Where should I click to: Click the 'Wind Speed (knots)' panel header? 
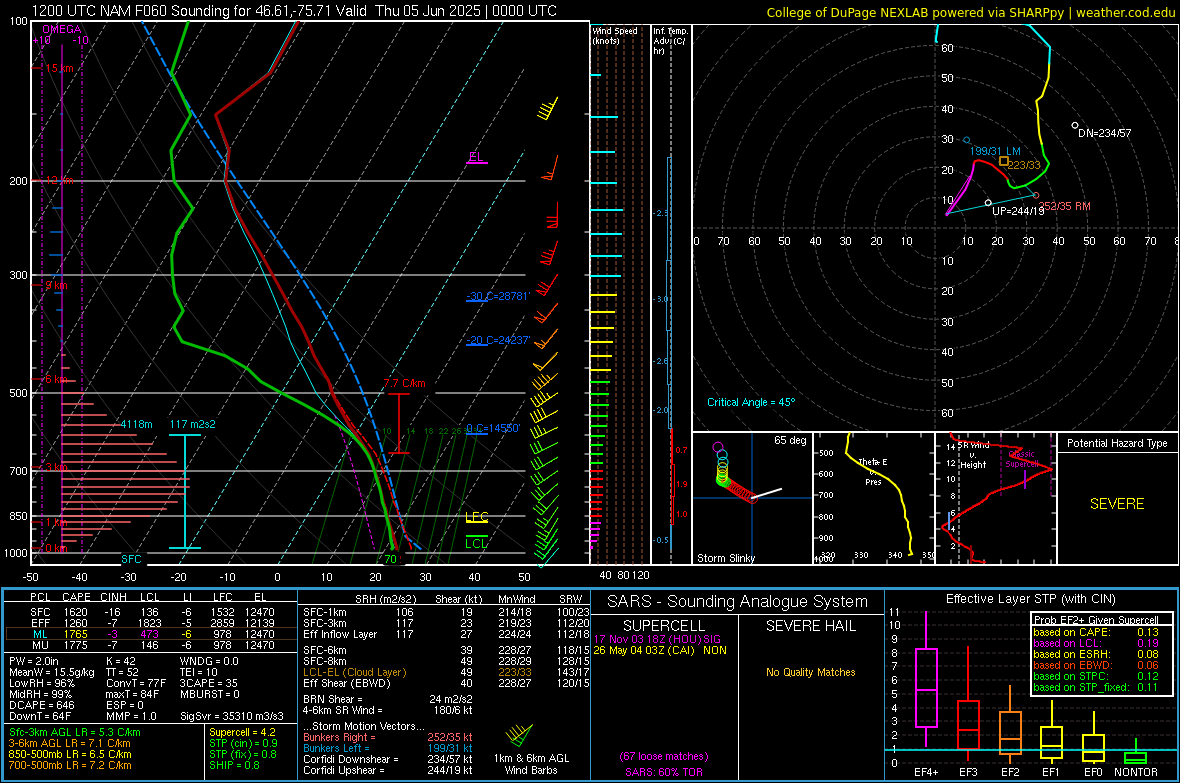614,35
